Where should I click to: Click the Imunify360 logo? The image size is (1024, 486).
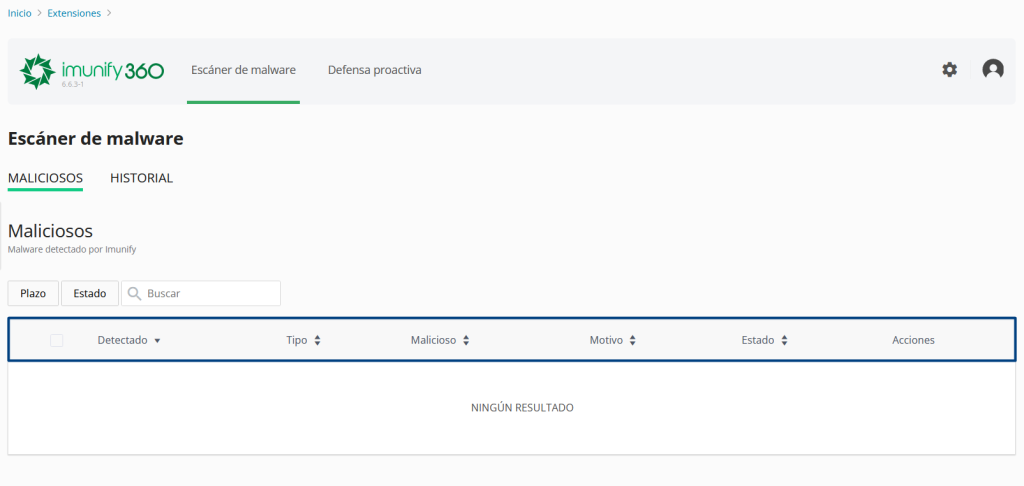(91, 71)
